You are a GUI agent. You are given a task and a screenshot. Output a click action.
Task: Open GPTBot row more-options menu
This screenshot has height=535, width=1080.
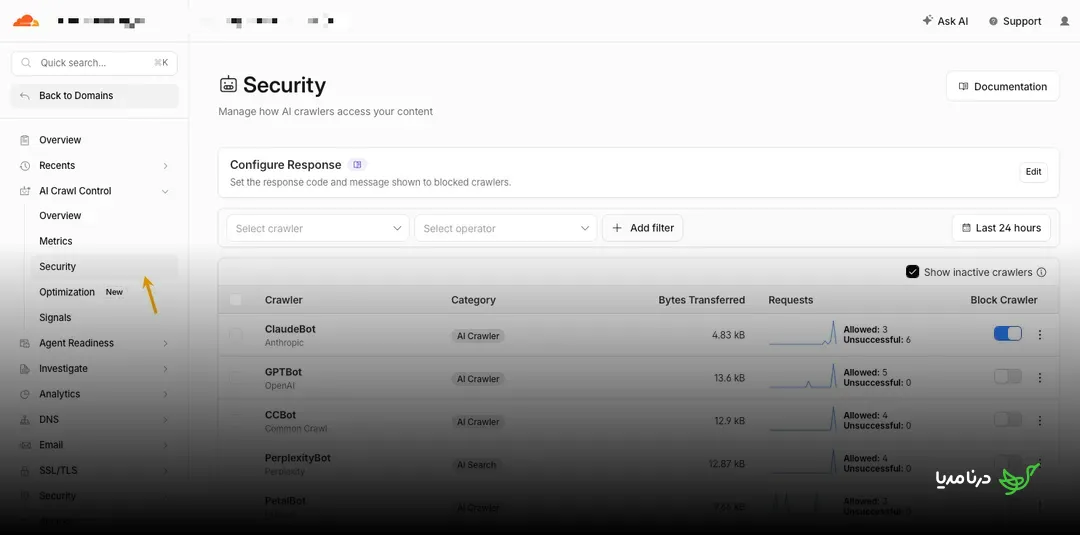pos(1040,377)
